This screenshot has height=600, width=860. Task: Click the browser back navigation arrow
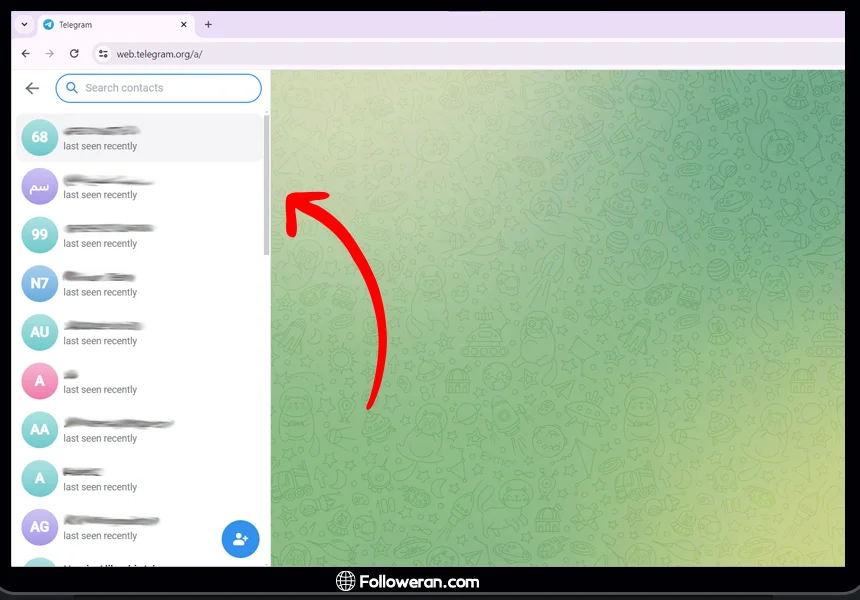[x=26, y=54]
